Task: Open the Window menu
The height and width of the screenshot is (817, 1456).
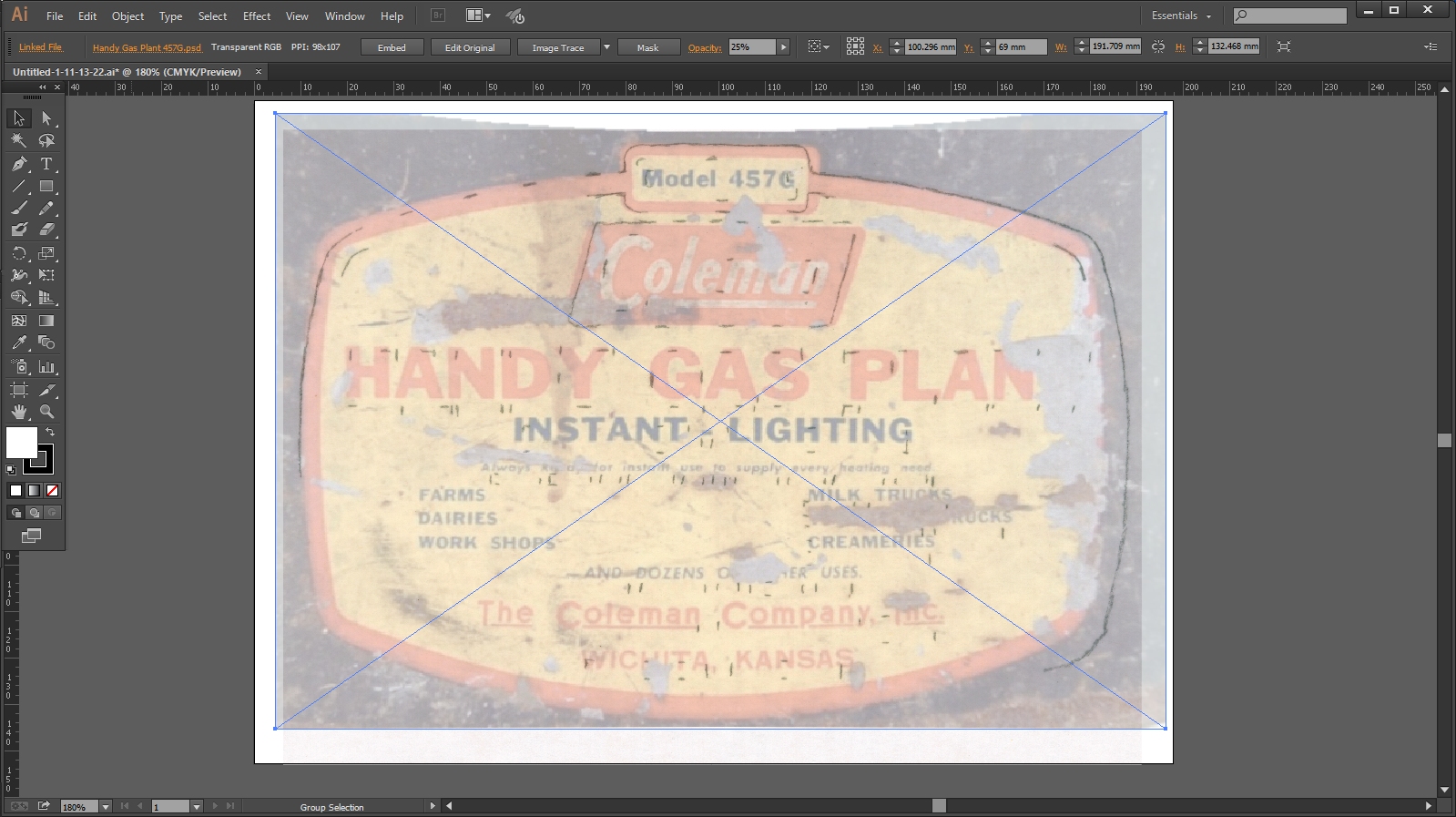Action: point(345,16)
